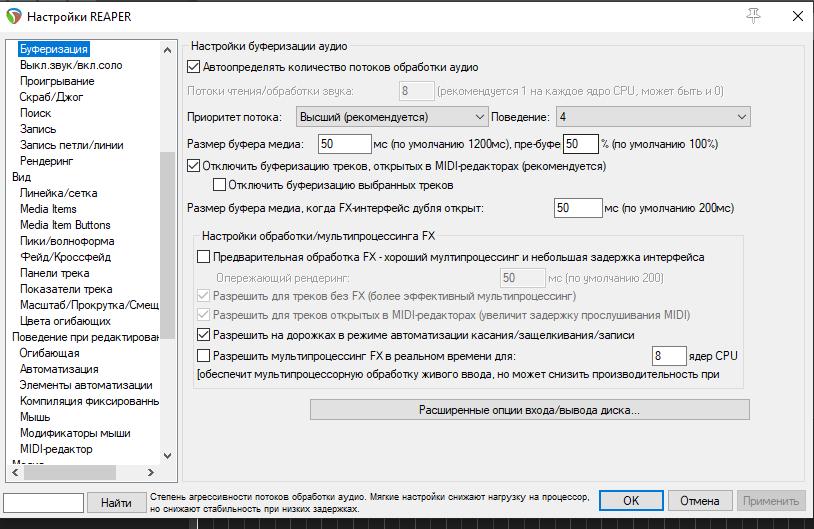This screenshot has height=529, width=814.
Task: Click the OK button
Action: click(631, 501)
